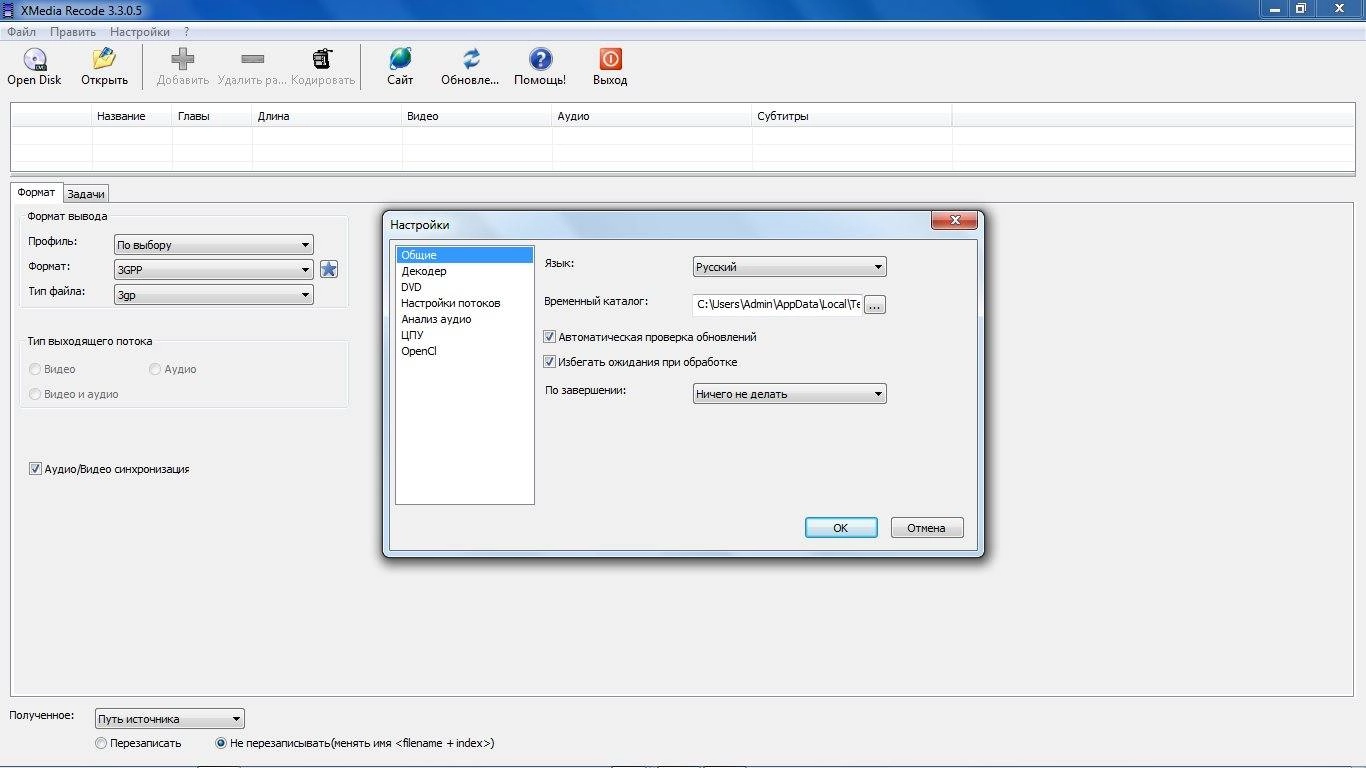
Task: Close the Настройки dialog with X
Action: tap(953, 220)
